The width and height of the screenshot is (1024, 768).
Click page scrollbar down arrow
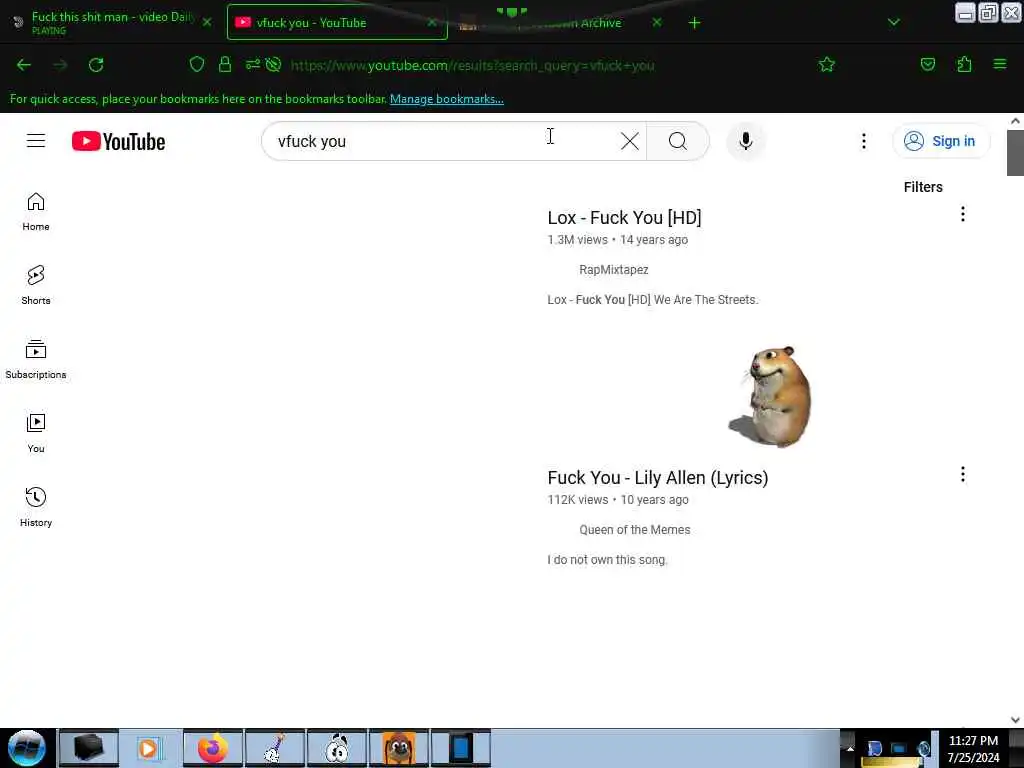pos(1015,720)
